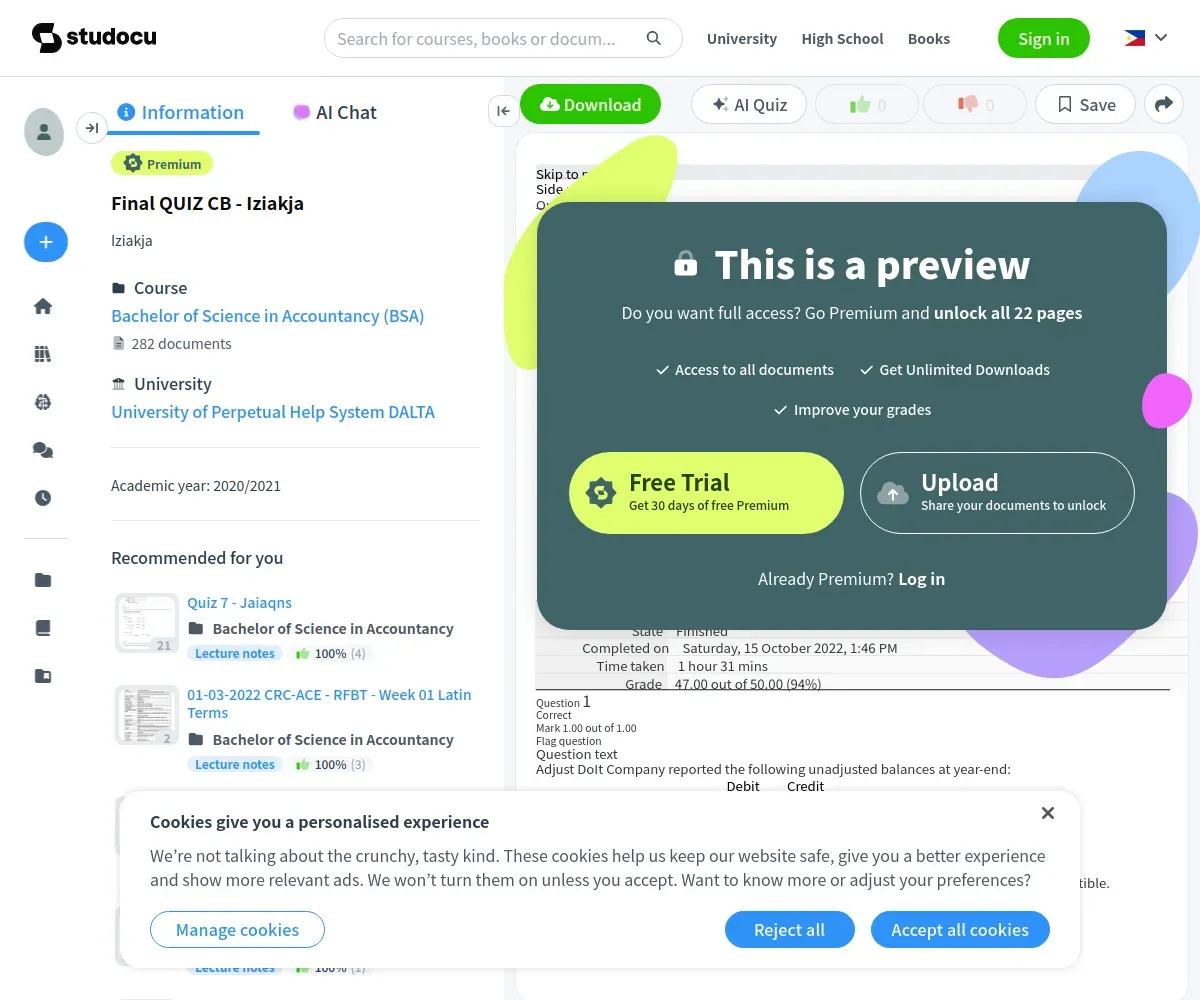This screenshot has height=1000, width=1200.
Task: Open the Home icon in sidebar
Action: point(43,306)
